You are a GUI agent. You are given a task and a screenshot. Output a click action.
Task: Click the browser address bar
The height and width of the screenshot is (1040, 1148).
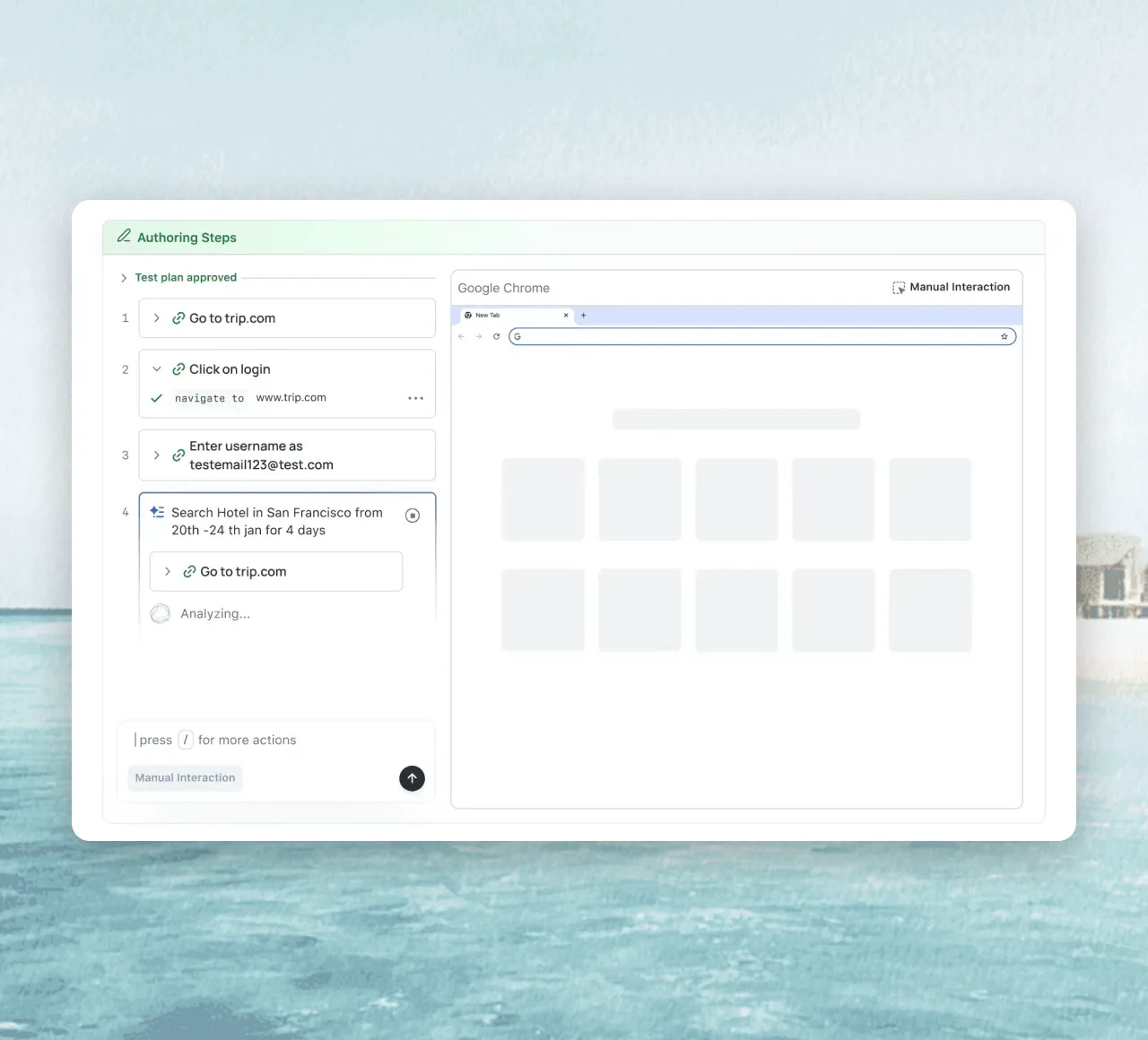coord(762,337)
